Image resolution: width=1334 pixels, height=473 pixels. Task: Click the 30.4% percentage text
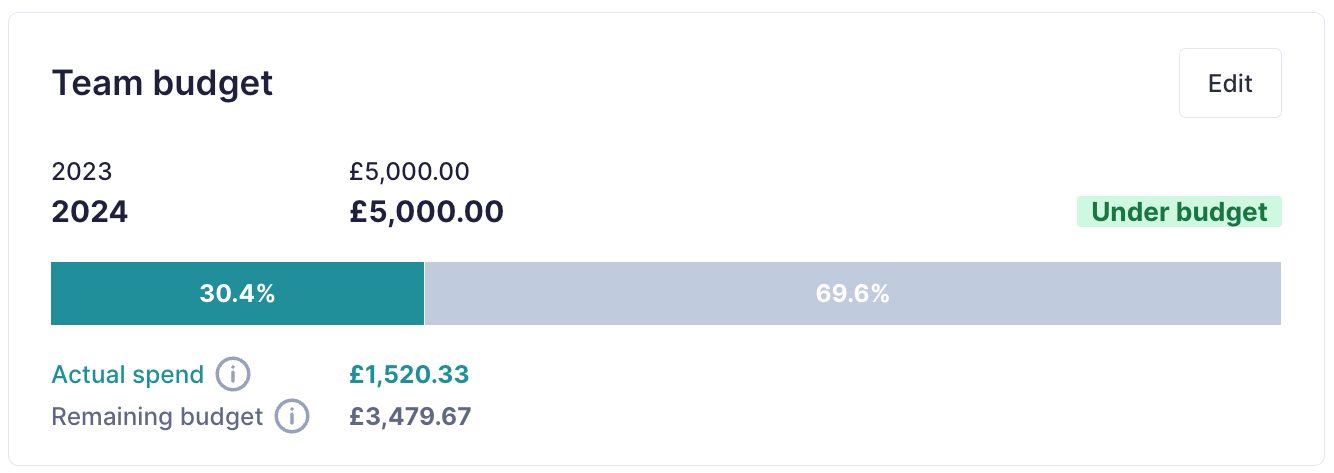point(237,294)
